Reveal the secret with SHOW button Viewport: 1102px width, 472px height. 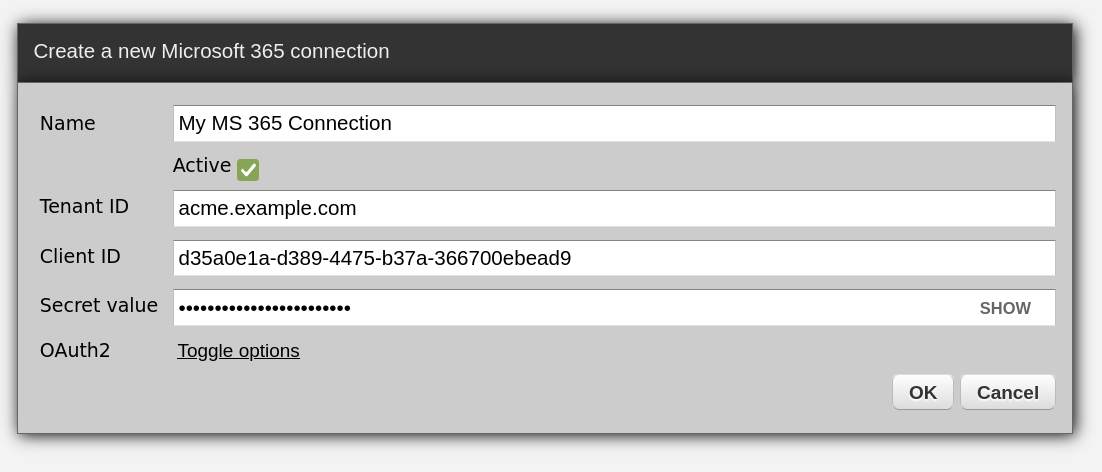1004,308
